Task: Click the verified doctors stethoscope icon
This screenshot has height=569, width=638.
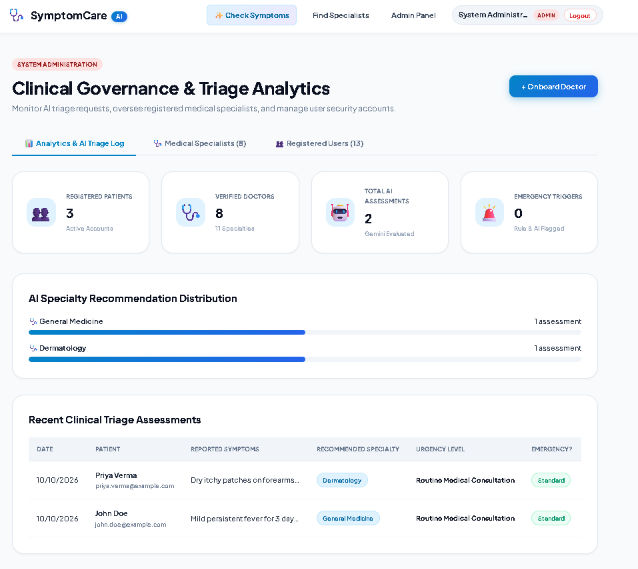Action: point(190,212)
